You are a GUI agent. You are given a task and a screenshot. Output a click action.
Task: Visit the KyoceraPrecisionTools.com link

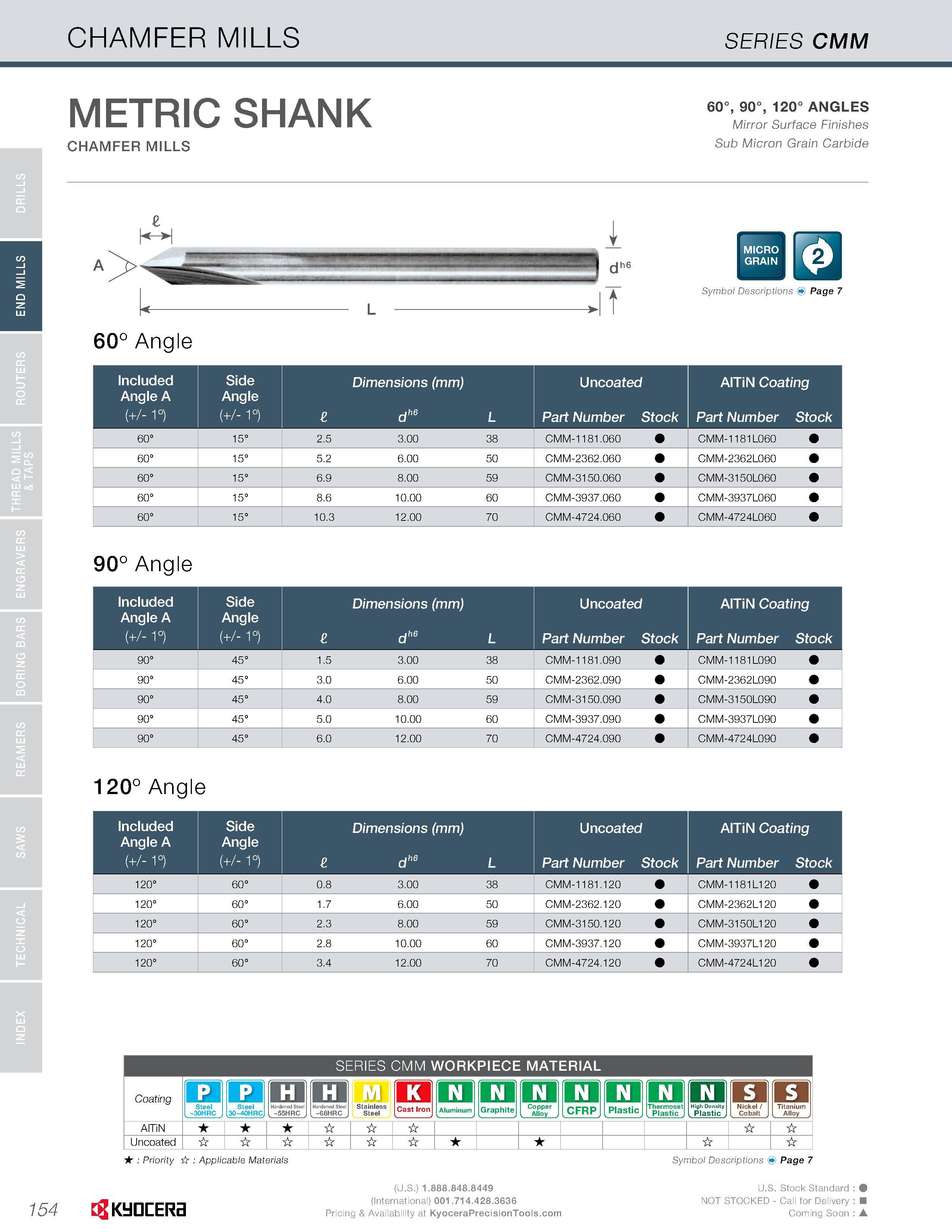pyautogui.click(x=496, y=1213)
